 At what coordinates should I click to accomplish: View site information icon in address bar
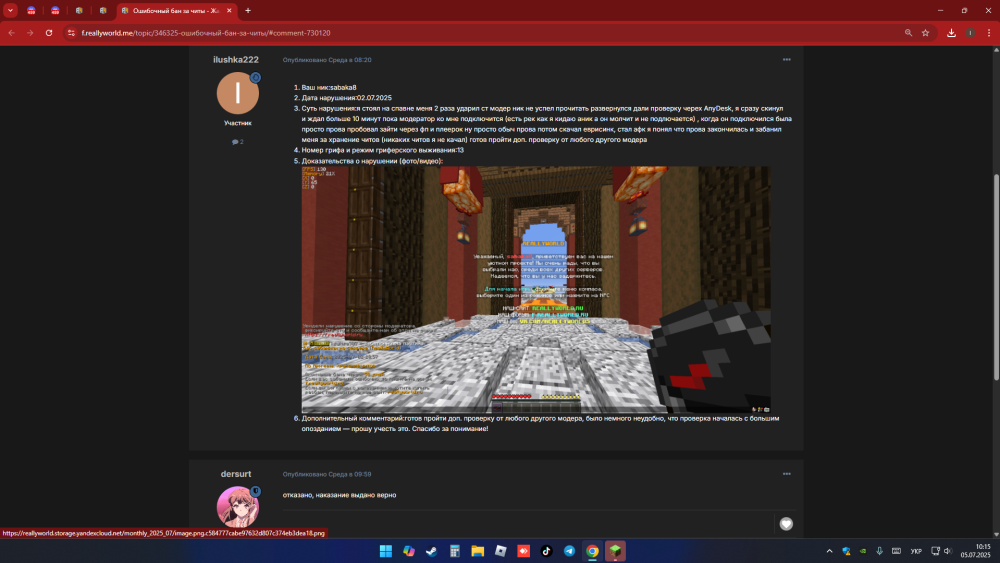pos(71,33)
